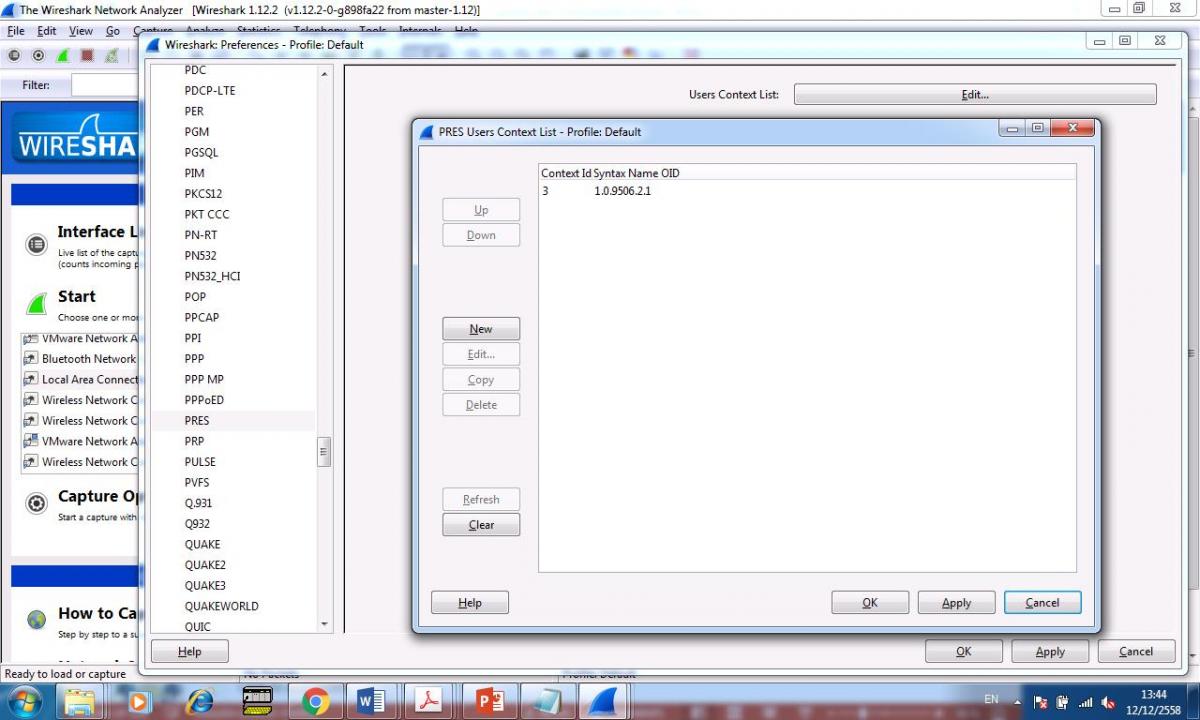Open Interface List icon on start page
1200x720 pixels.
(x=37, y=244)
